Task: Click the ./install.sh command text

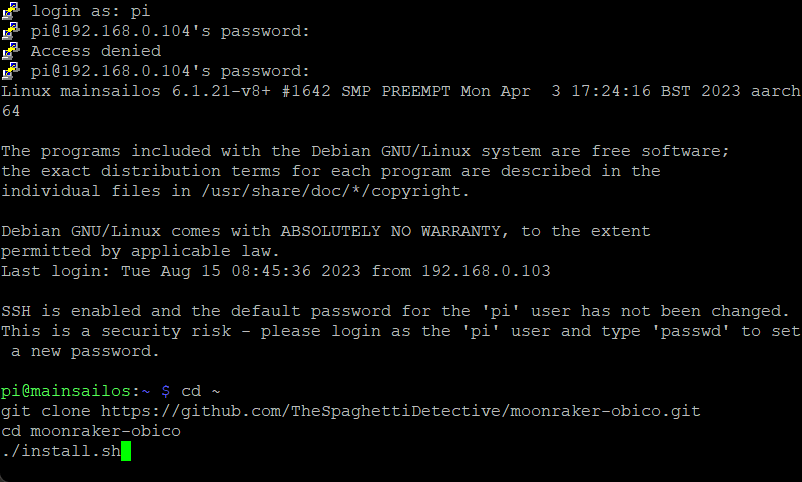Action: point(61,451)
